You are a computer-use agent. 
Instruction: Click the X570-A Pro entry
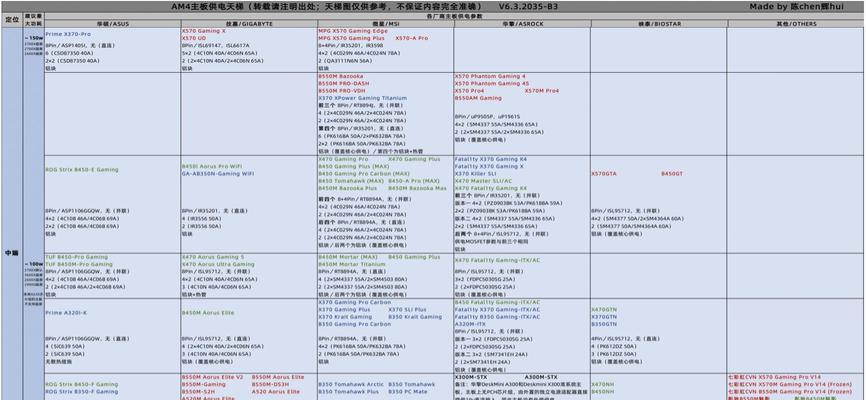[411, 38]
